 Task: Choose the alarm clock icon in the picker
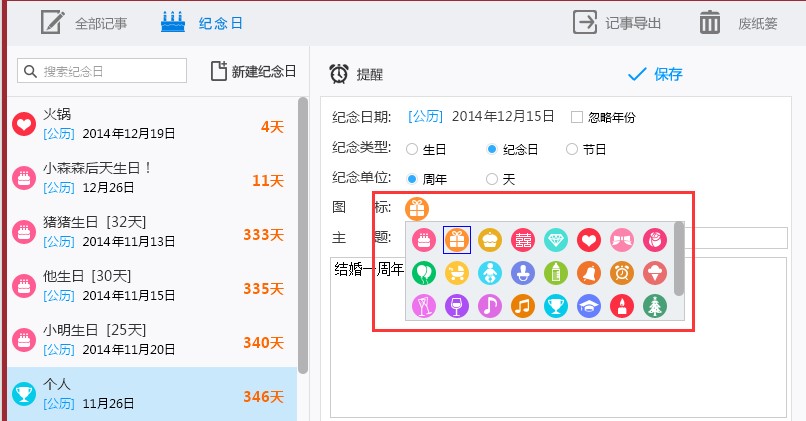point(621,273)
